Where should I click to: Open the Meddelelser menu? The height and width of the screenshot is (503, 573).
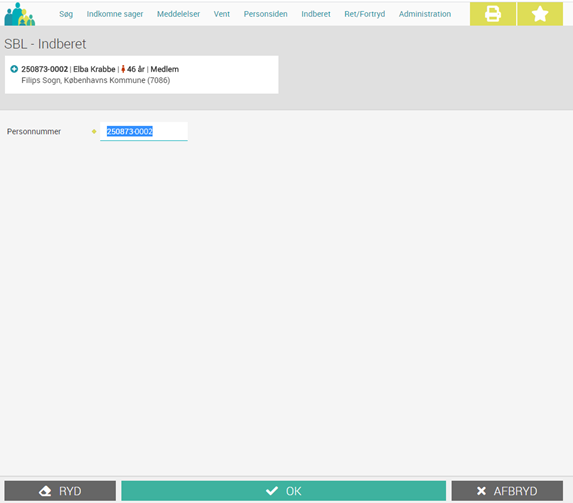(x=178, y=14)
